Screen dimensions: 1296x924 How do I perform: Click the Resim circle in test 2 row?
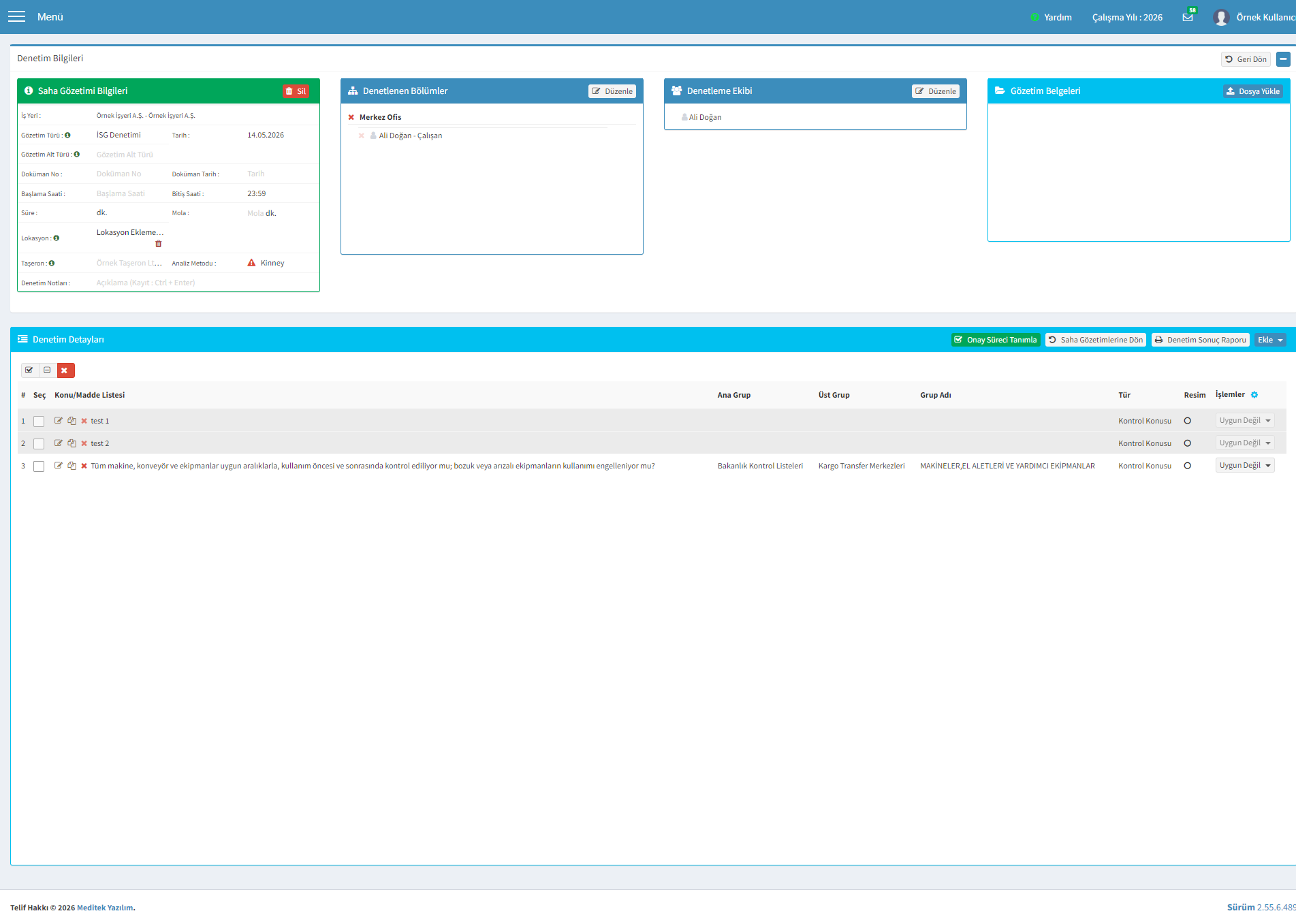(x=1188, y=443)
